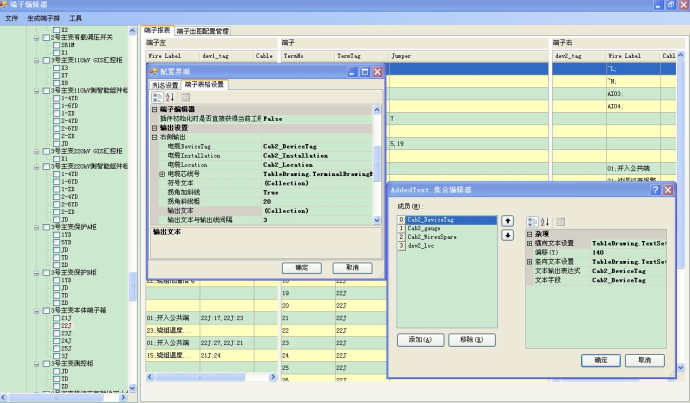Click Categorized view icon in 配置界面 dialog
Image resolution: width=690 pixels, height=403 pixels.
coord(157,97)
